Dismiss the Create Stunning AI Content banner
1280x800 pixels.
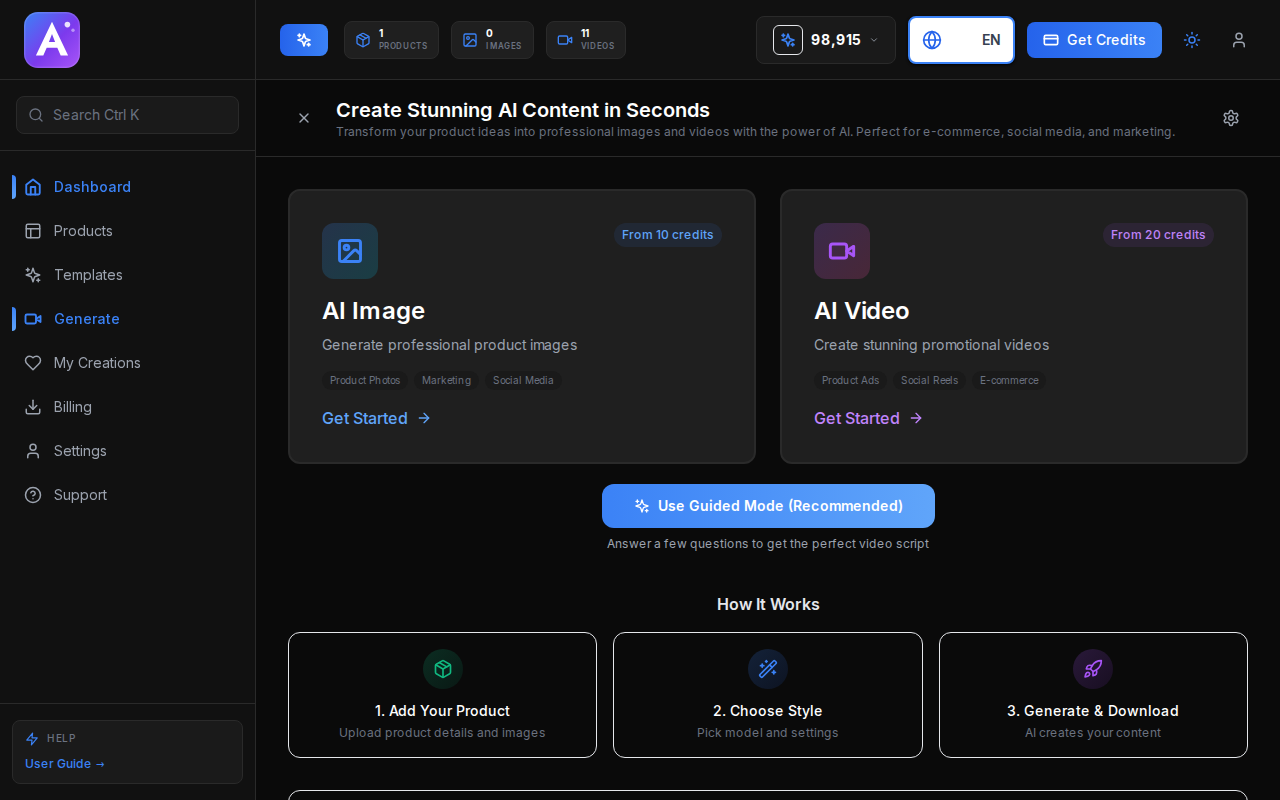click(x=304, y=118)
